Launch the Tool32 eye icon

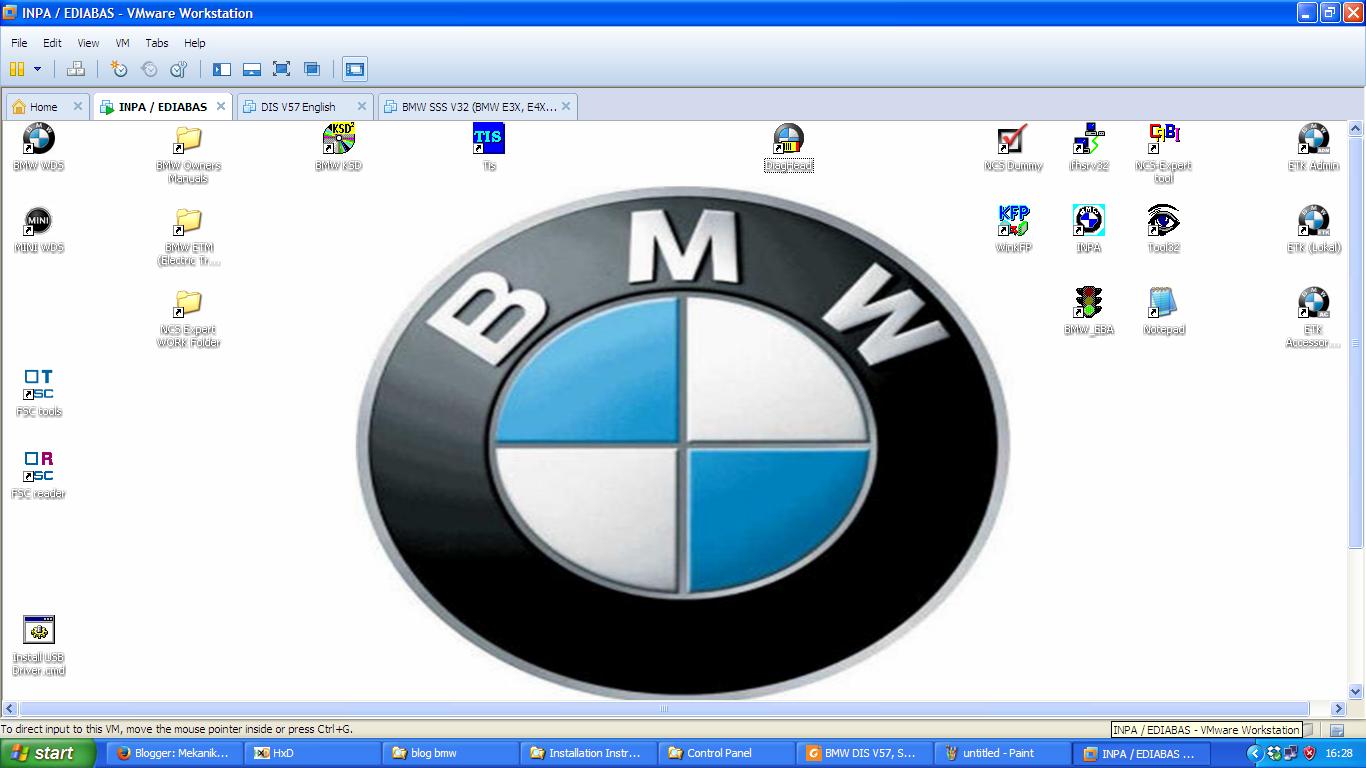[x=1163, y=229]
